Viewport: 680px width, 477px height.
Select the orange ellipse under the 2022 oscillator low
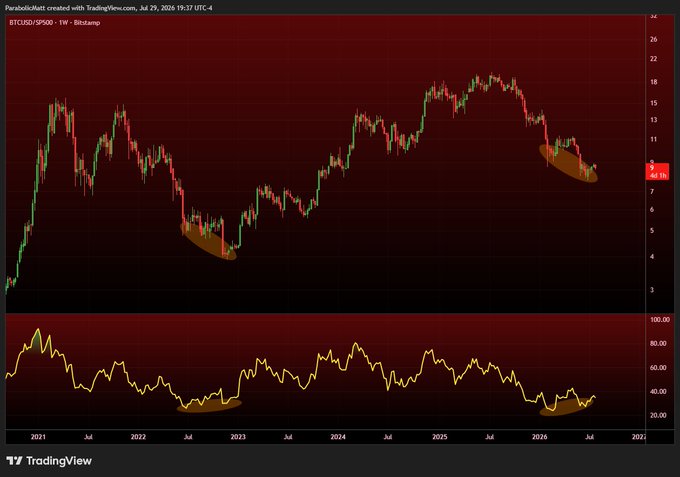click(209, 405)
